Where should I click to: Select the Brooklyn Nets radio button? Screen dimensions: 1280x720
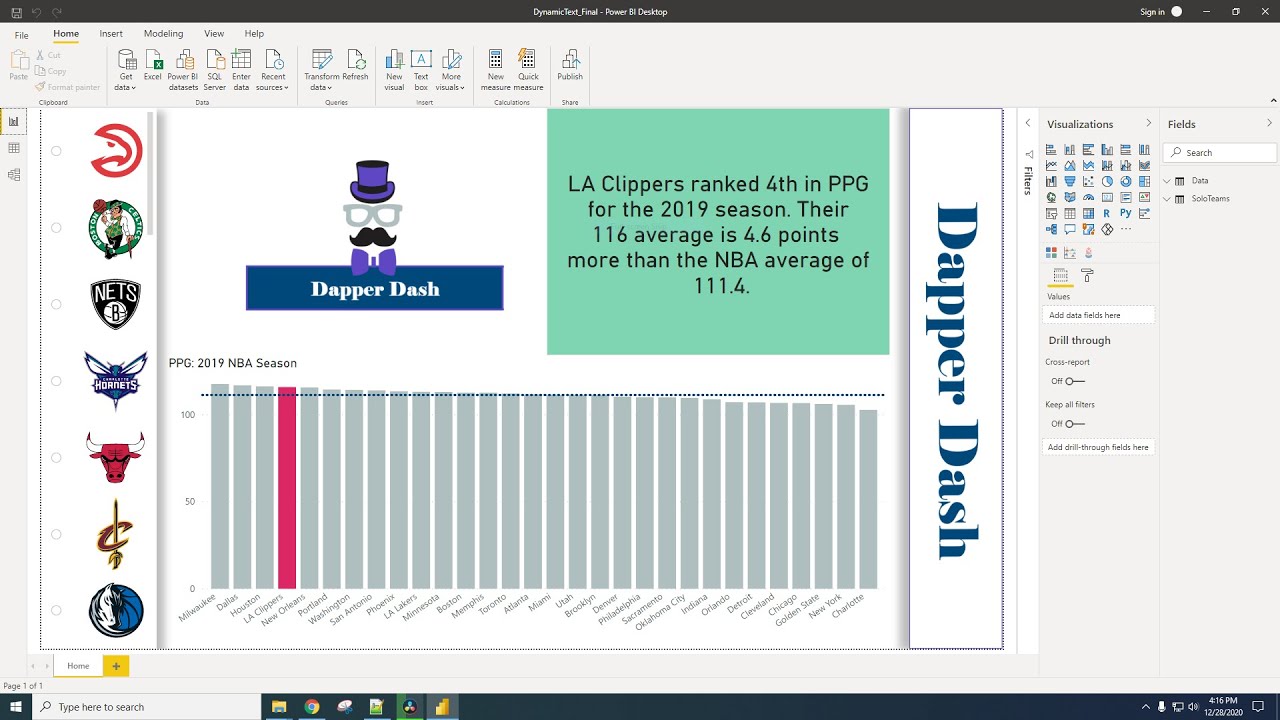coord(56,304)
